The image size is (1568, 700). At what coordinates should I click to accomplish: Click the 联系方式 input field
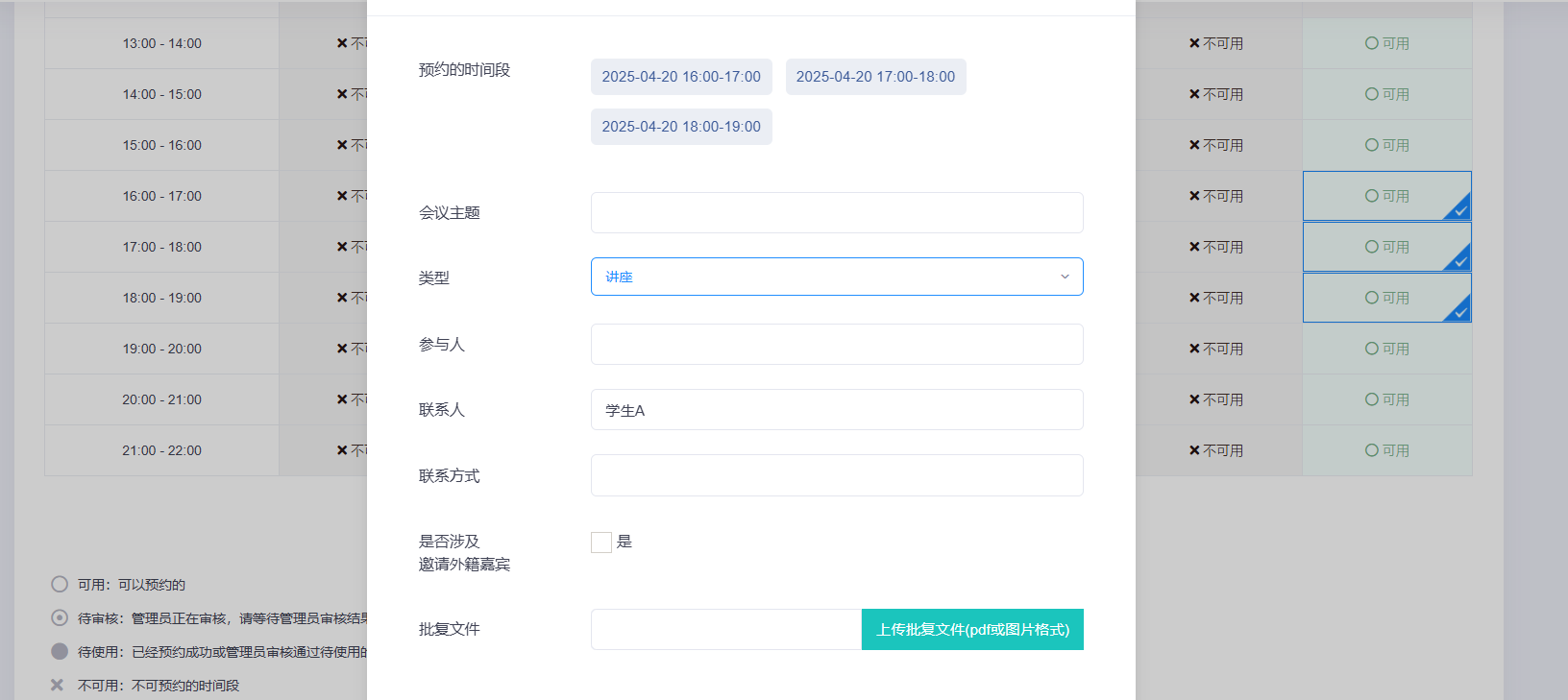point(836,475)
